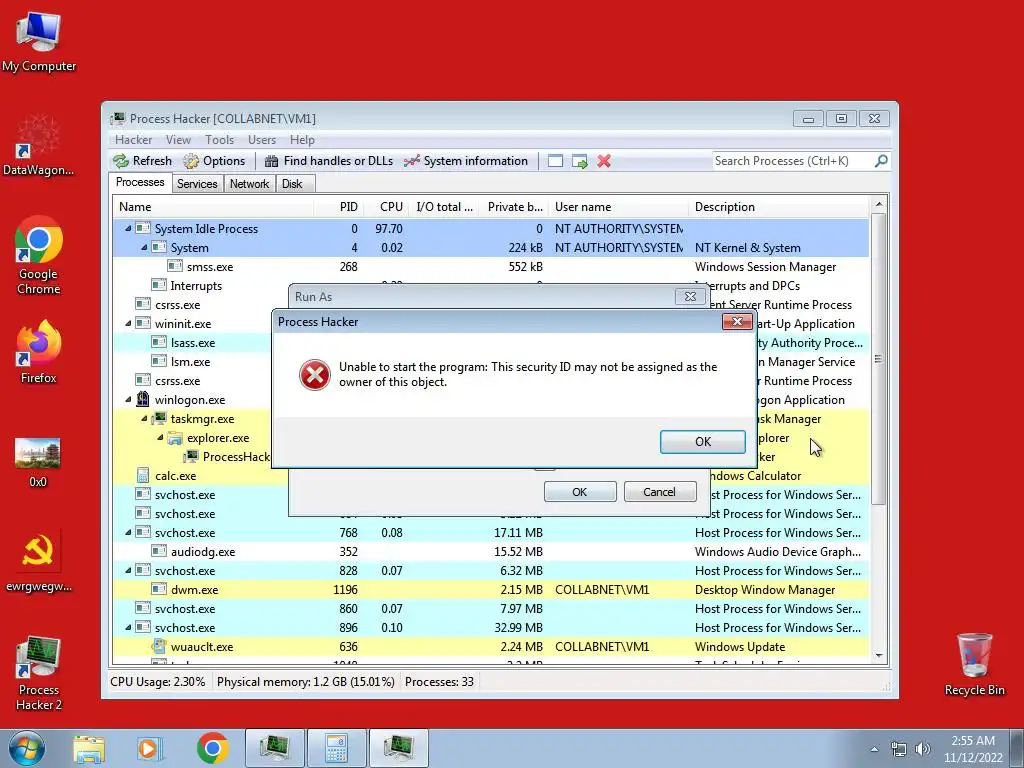Select the audiodg.exe process
The height and width of the screenshot is (768, 1024).
490,551
